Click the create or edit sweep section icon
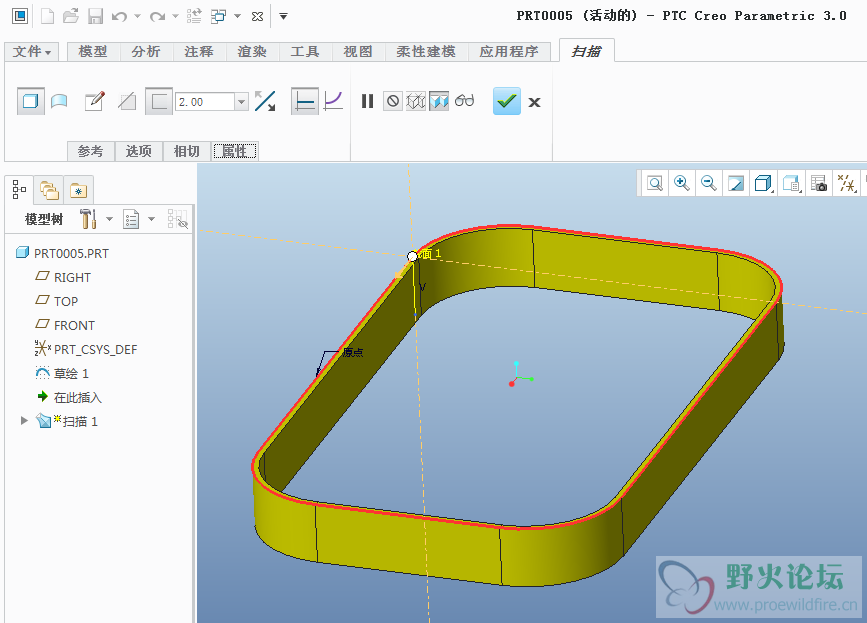This screenshot has width=867, height=623. [95, 101]
